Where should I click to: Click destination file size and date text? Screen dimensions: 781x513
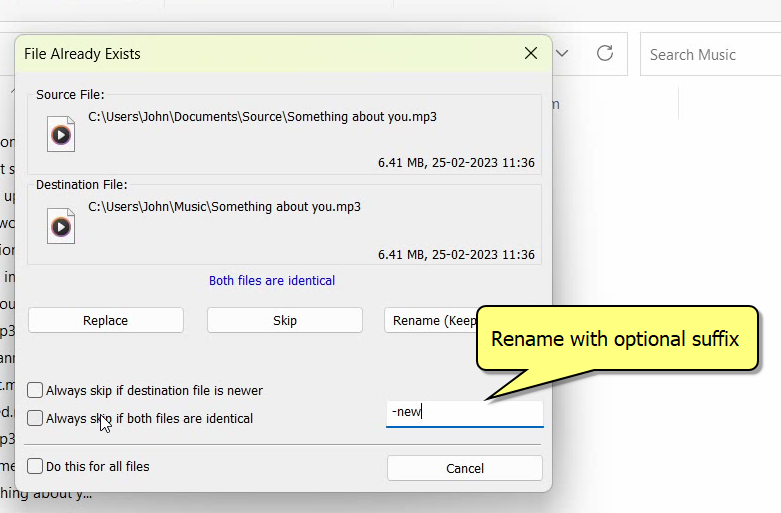(456, 255)
